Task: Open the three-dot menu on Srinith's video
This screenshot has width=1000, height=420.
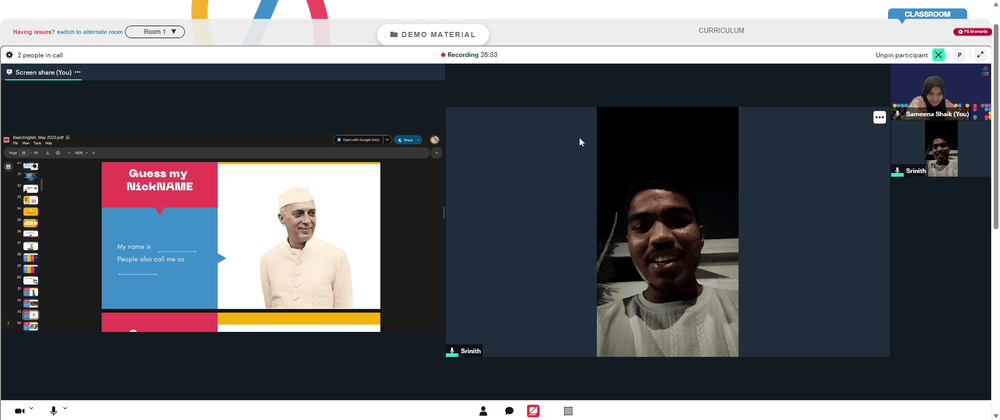Action: pyautogui.click(x=879, y=117)
